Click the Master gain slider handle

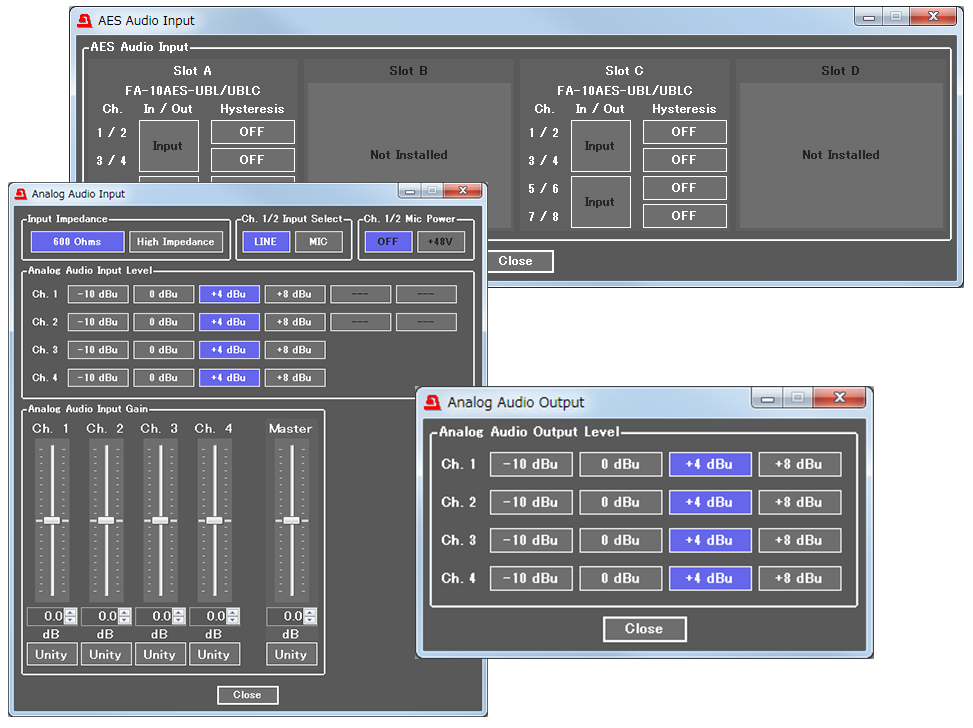(291, 520)
